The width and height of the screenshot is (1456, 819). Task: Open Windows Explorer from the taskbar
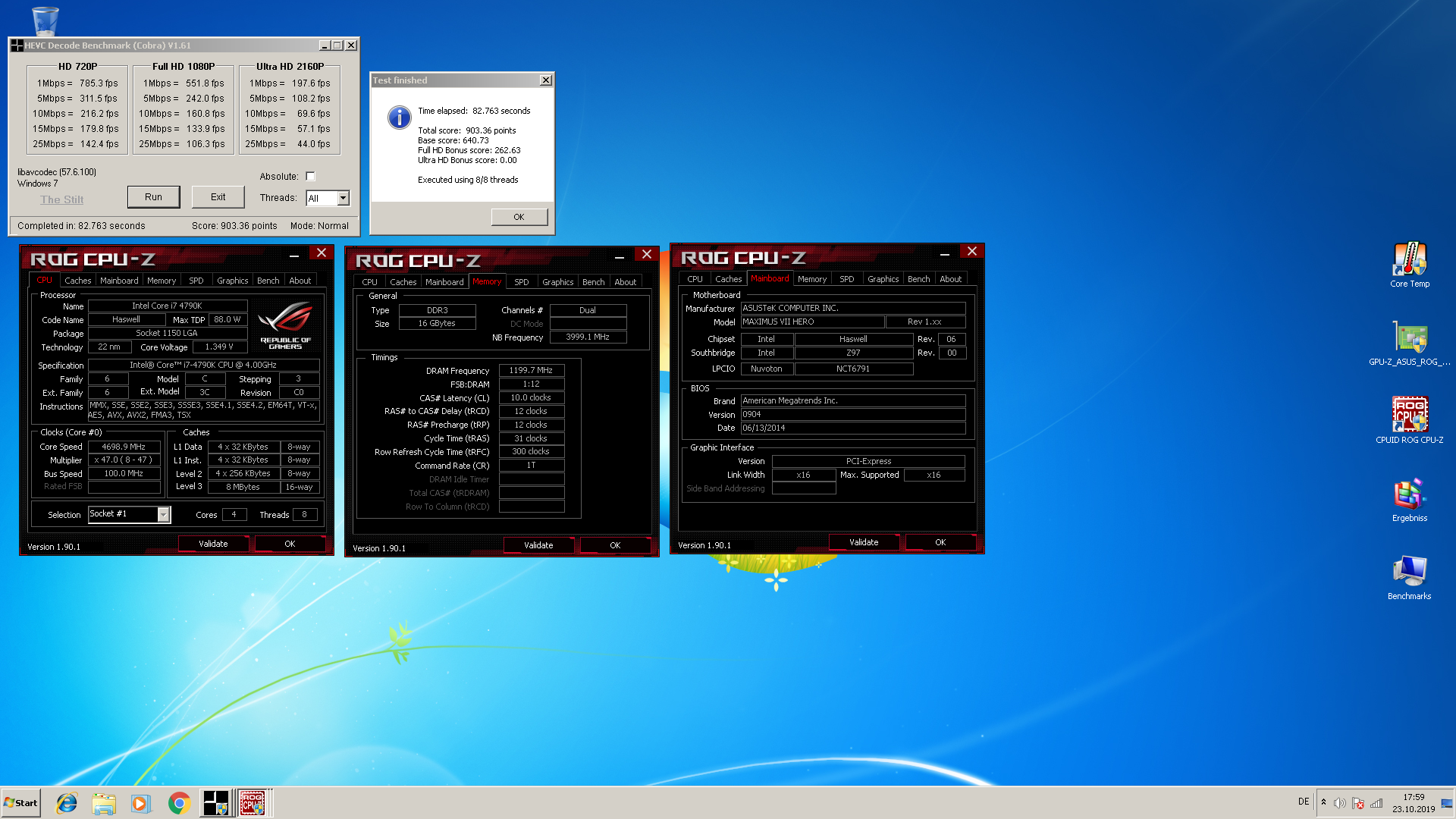104,802
